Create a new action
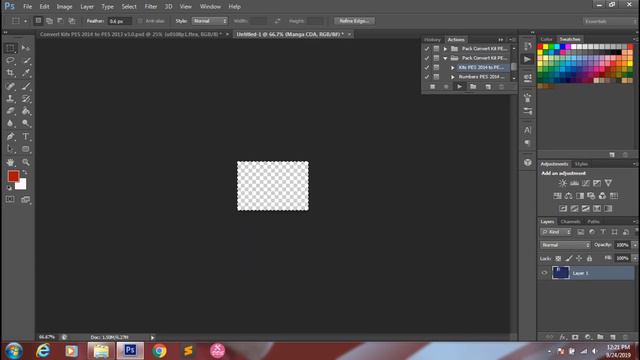 pyautogui.click(x=488, y=87)
